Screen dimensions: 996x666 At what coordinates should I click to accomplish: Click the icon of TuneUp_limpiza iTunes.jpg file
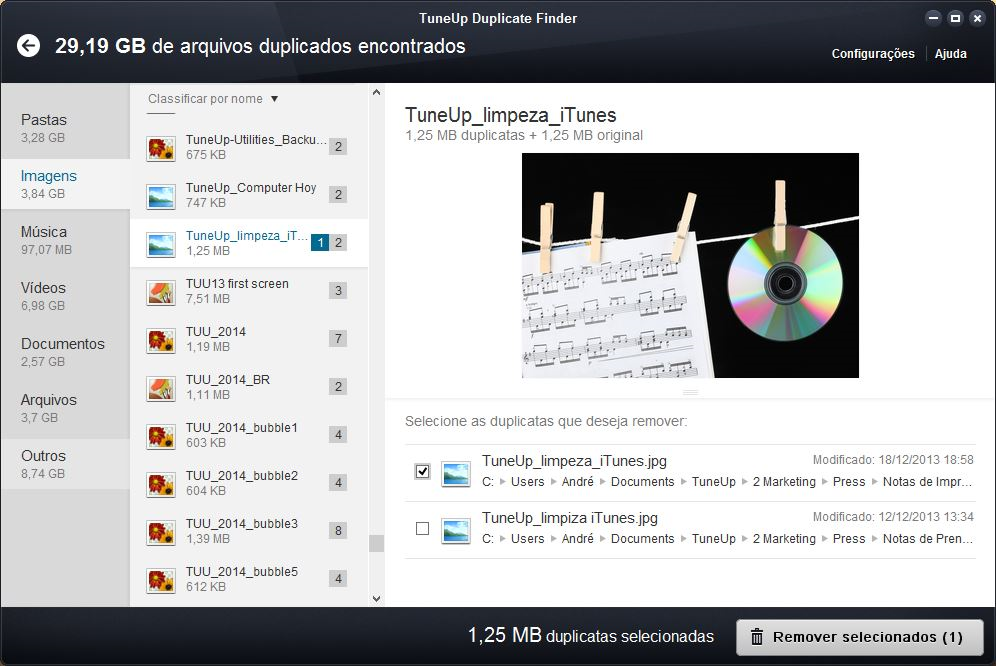456,531
